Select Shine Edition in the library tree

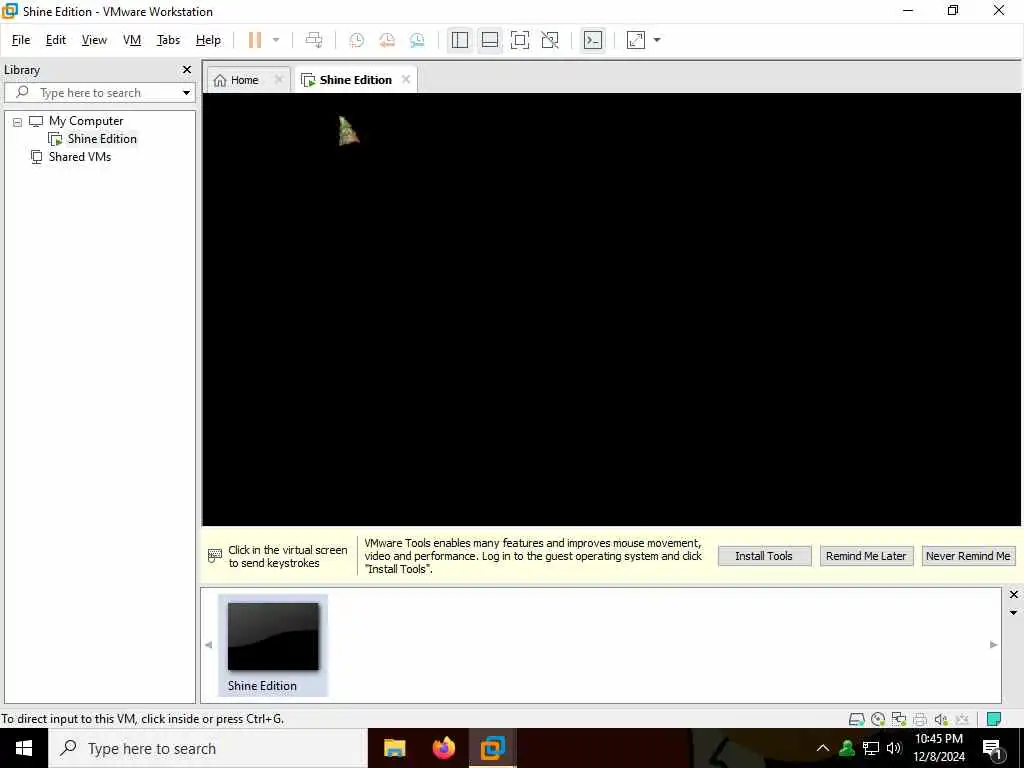click(102, 138)
